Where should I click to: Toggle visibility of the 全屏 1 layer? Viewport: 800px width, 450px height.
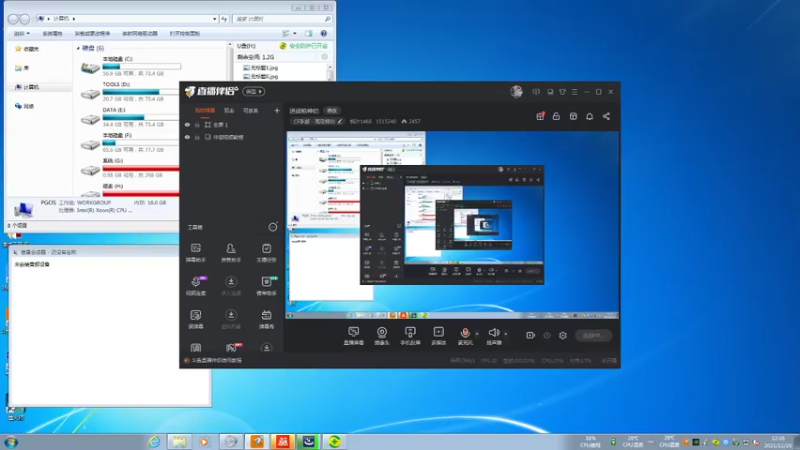187,124
